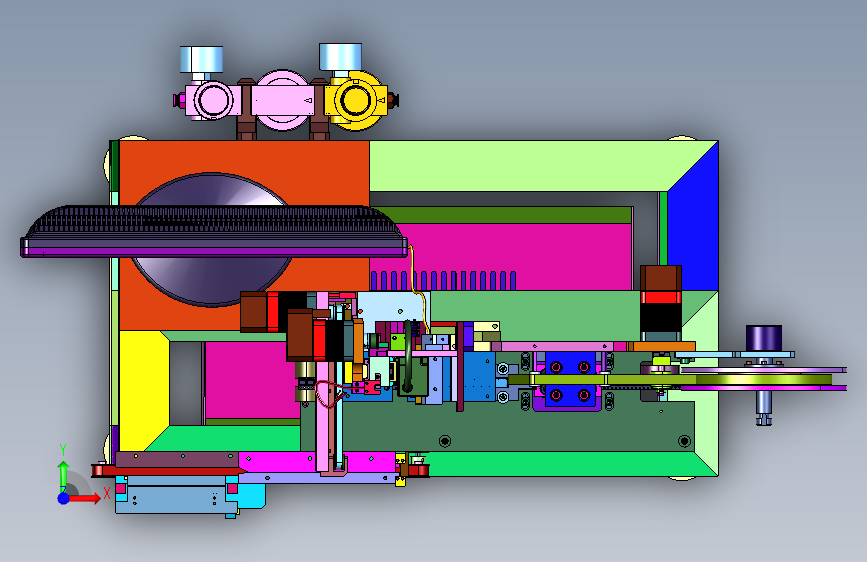This screenshot has height=562, width=867.
Task: Pick the red wire loop near the center
Action: coord(329,394)
